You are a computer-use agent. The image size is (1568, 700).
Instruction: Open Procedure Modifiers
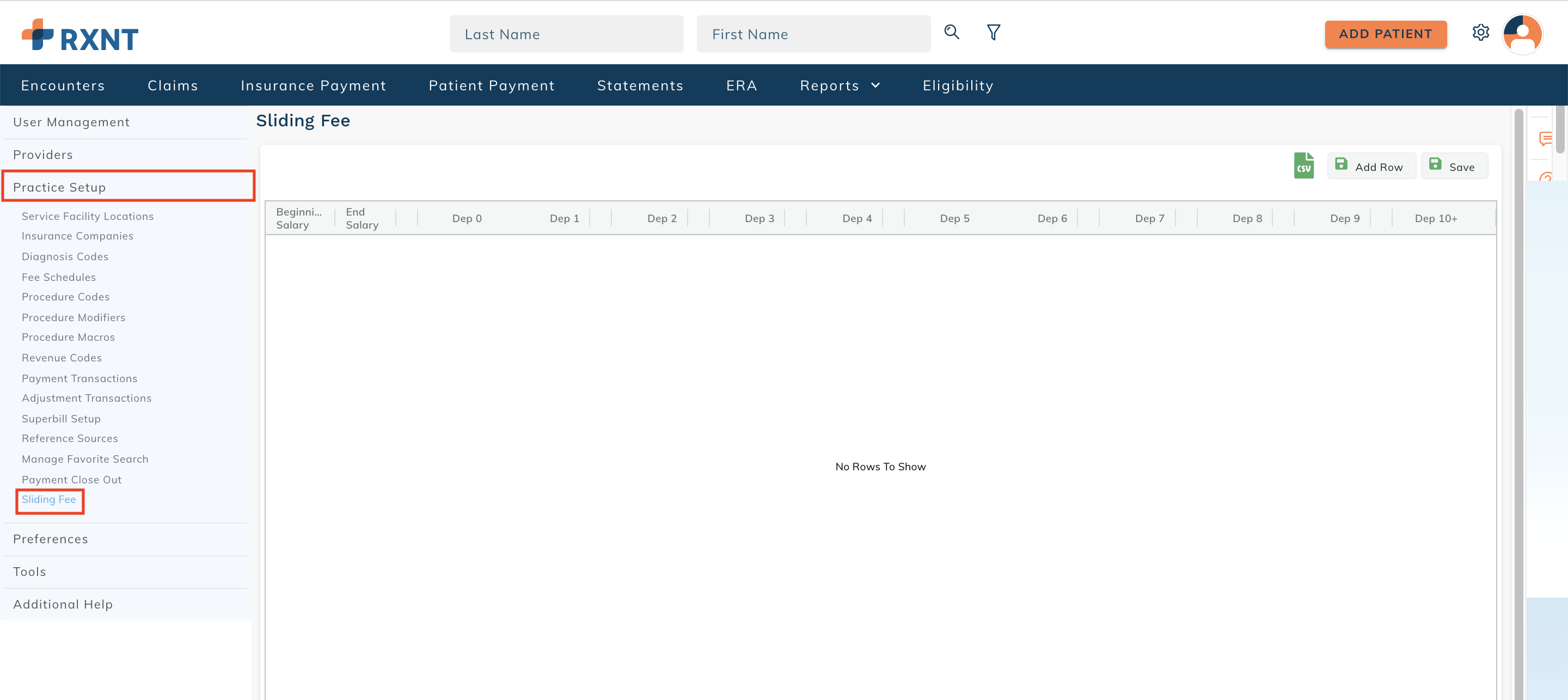pyautogui.click(x=73, y=317)
